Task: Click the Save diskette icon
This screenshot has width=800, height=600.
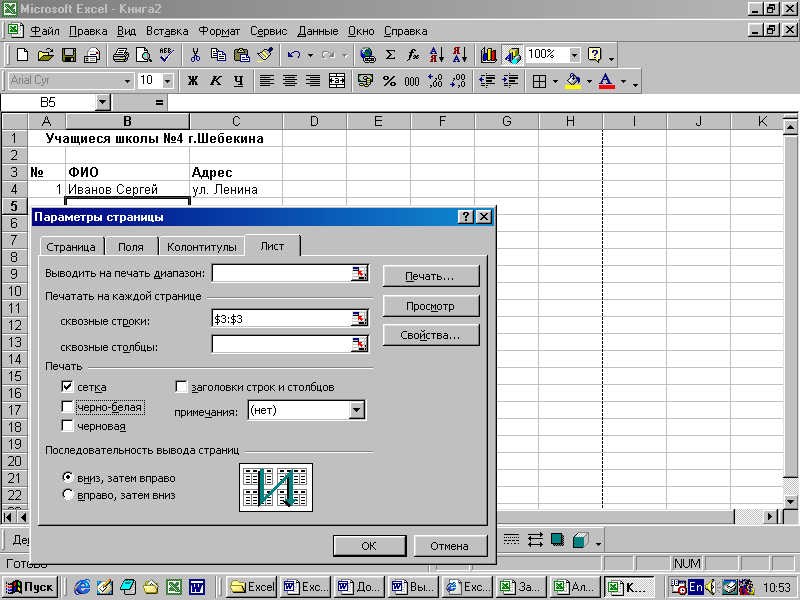Action: 69,55
